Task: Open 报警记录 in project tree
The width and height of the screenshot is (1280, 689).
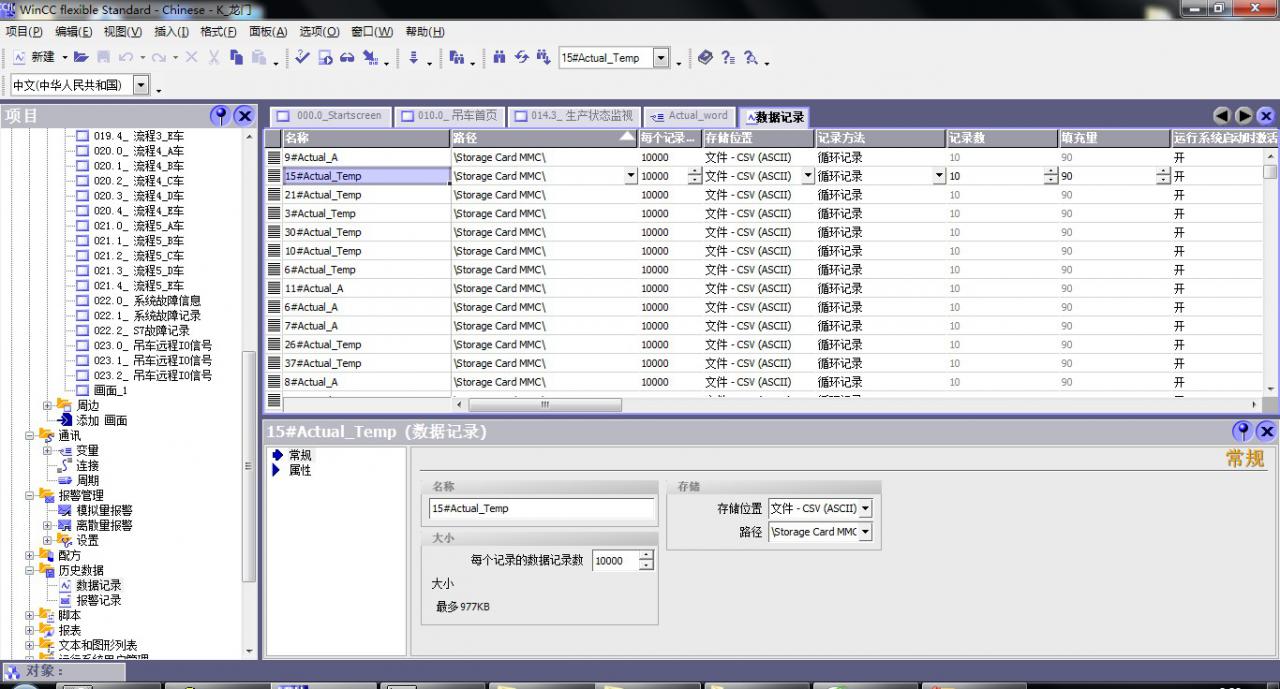Action: (99, 600)
